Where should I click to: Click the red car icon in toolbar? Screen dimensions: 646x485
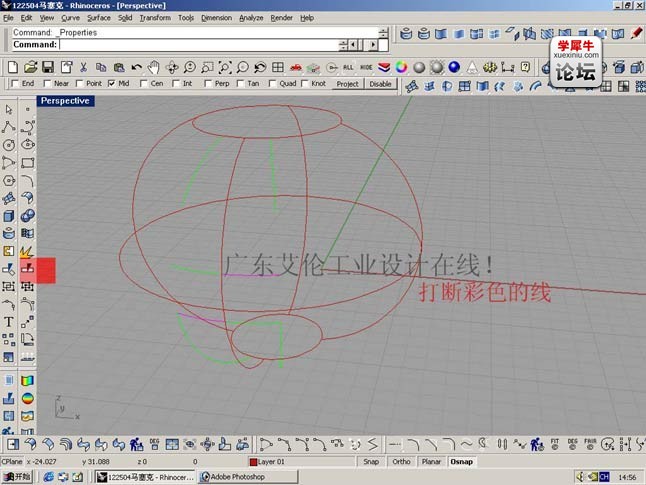click(x=296, y=67)
